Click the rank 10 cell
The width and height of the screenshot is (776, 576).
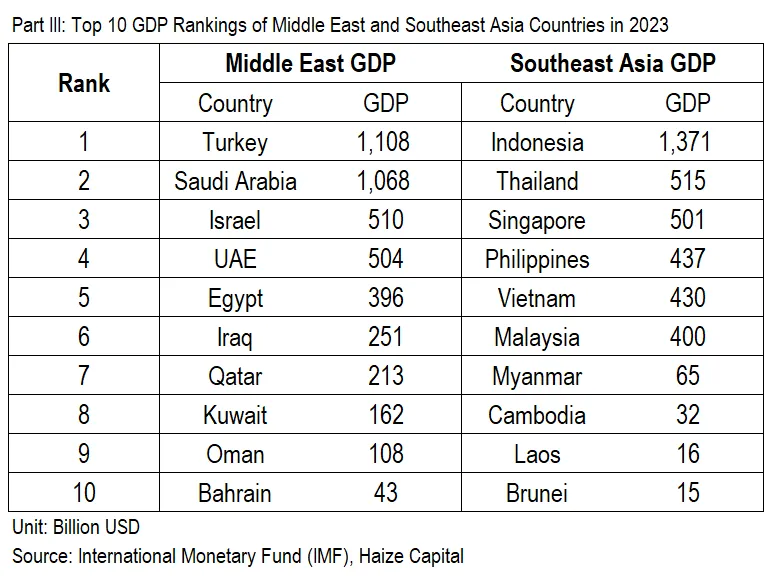coord(84,493)
